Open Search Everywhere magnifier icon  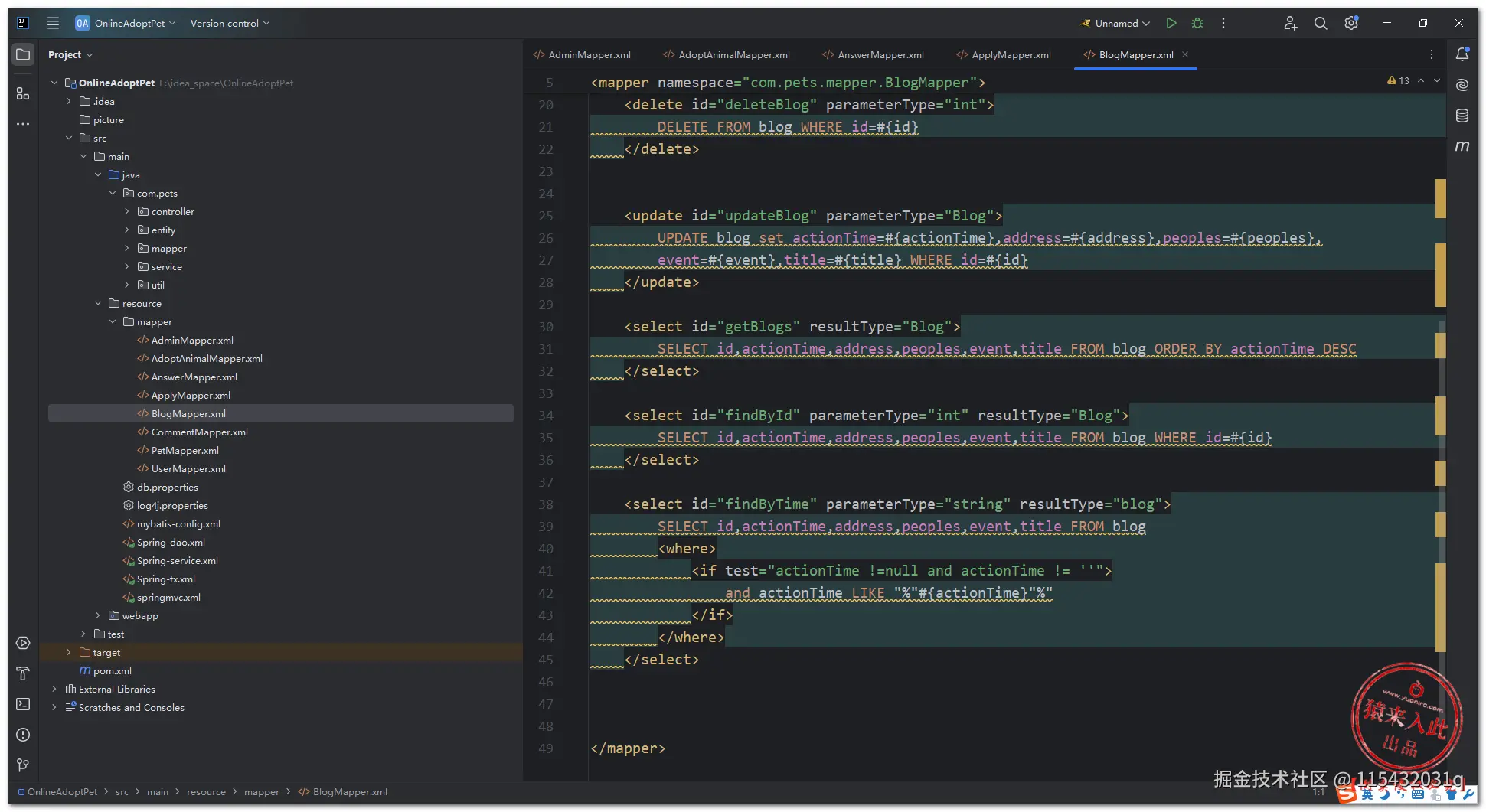1321,23
